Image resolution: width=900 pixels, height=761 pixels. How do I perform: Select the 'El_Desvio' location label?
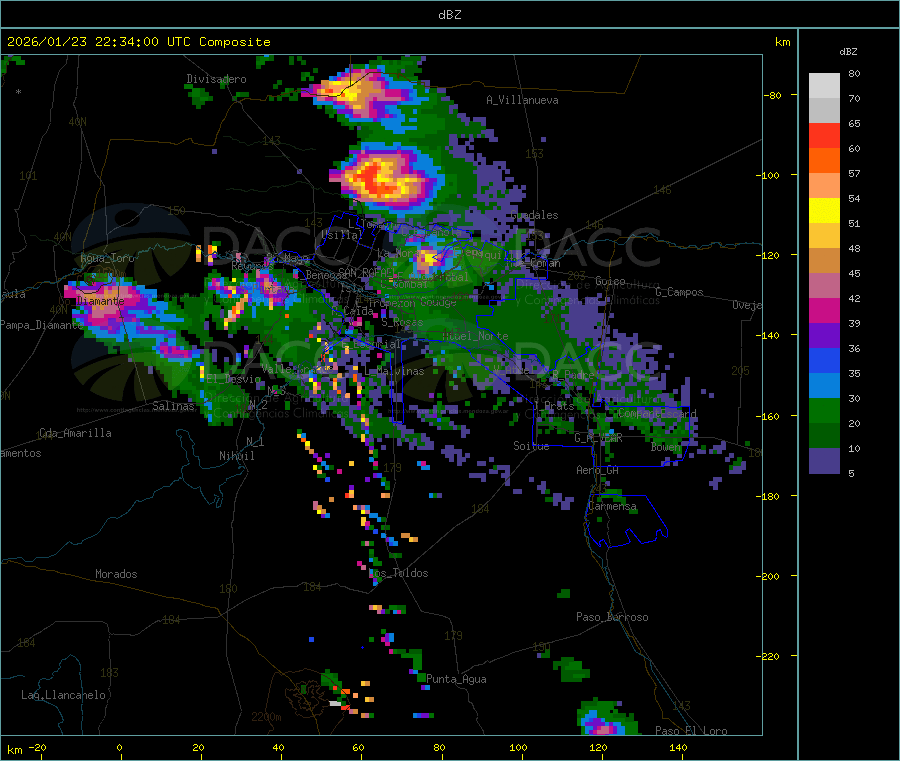pos(234,379)
